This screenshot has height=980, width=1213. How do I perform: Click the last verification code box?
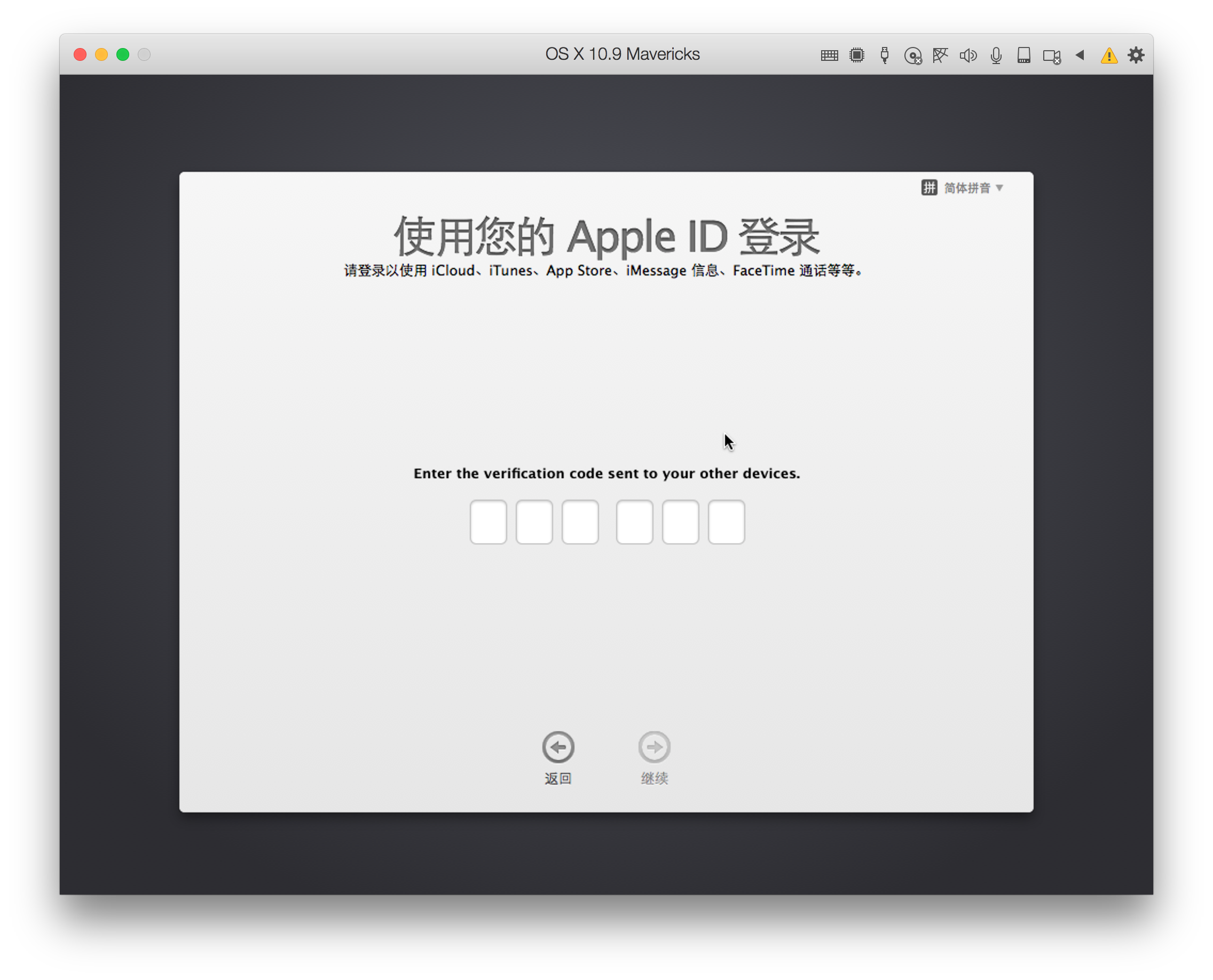(726, 522)
